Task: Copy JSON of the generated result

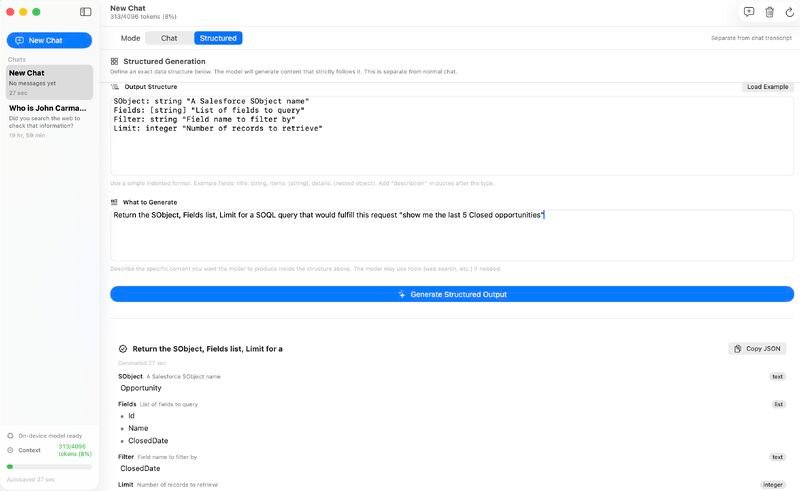Action: click(x=757, y=349)
